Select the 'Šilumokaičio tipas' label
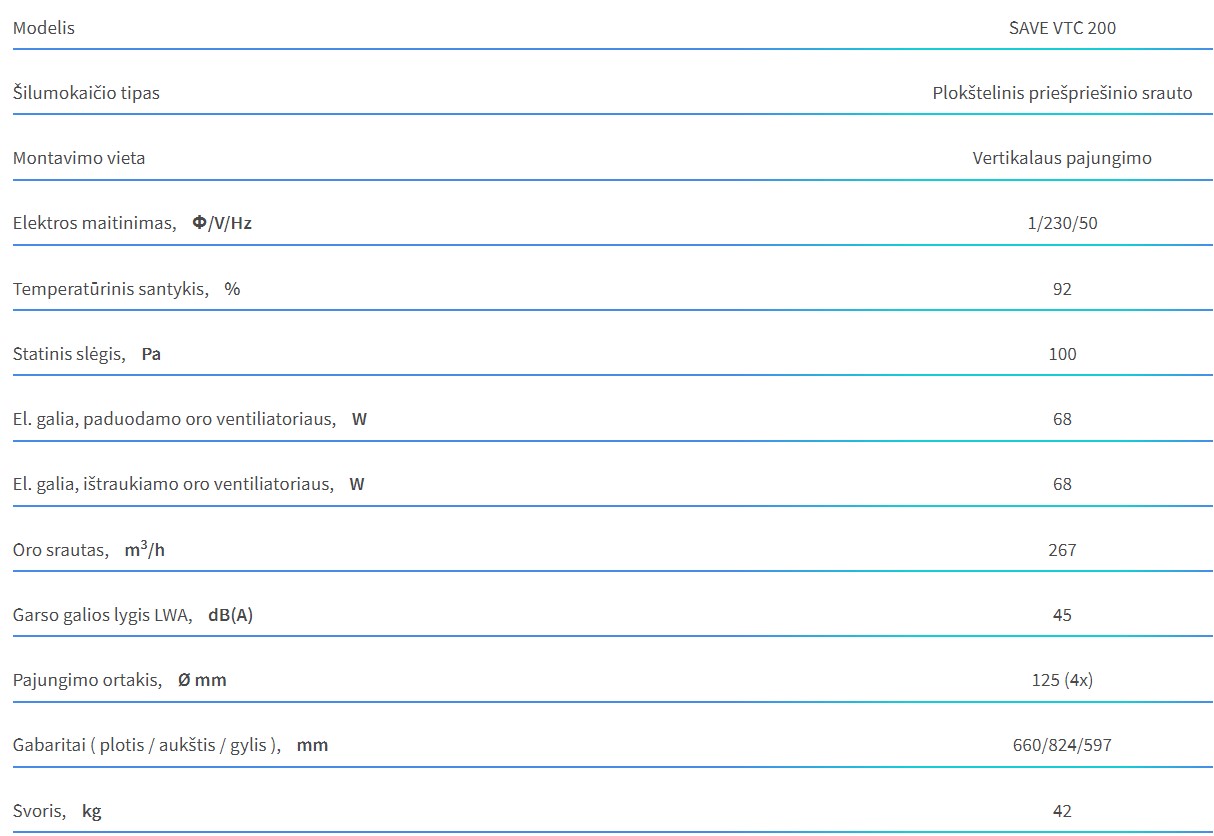 click(86, 93)
